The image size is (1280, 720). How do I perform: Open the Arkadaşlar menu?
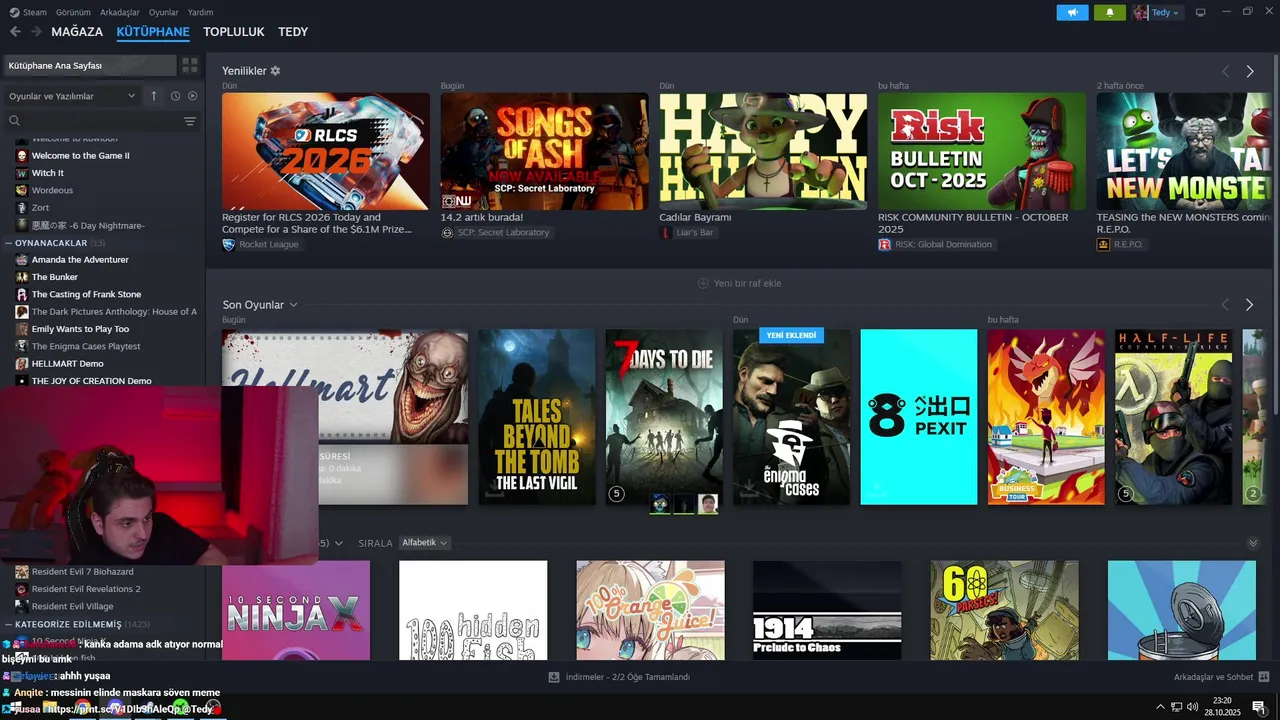(x=120, y=12)
